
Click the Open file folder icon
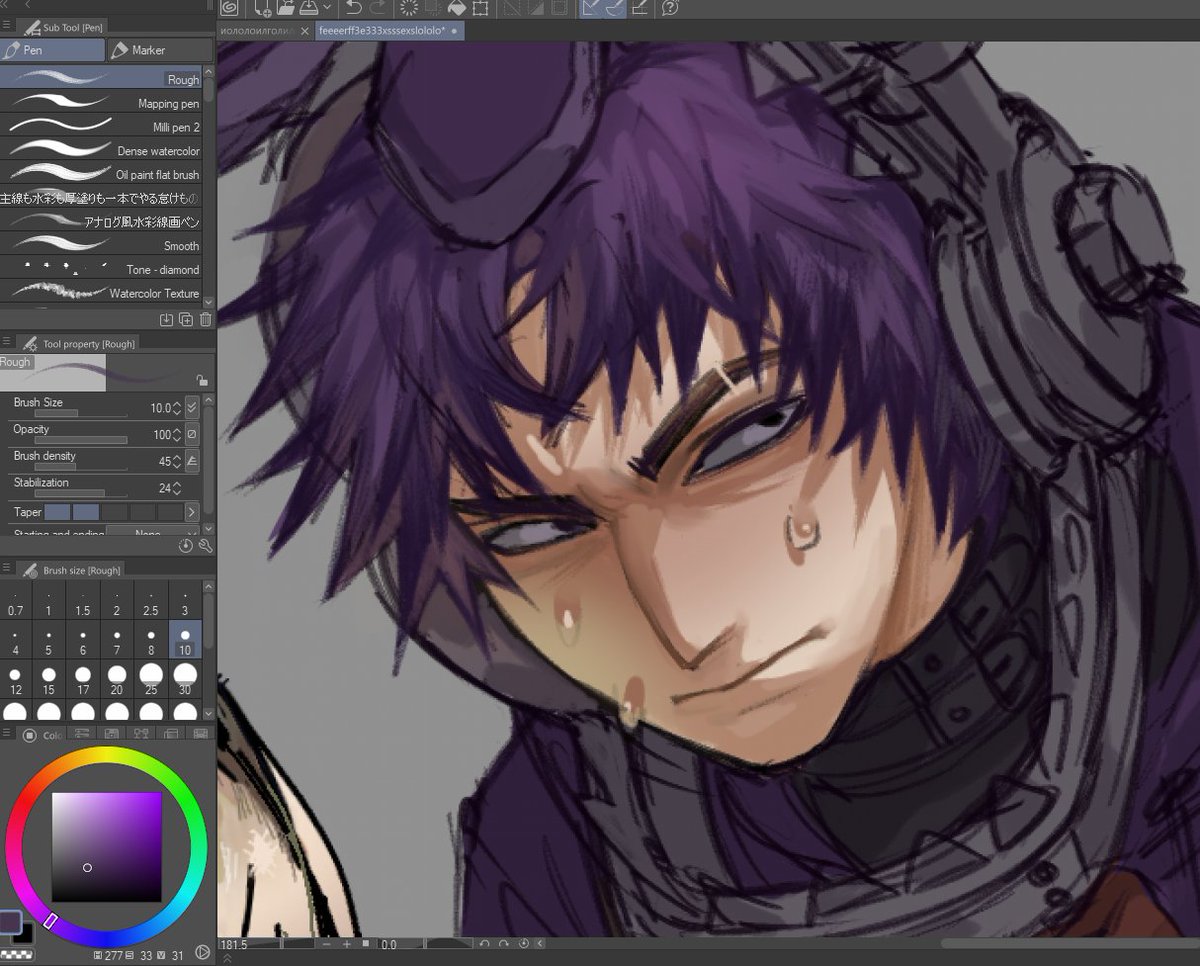point(286,8)
